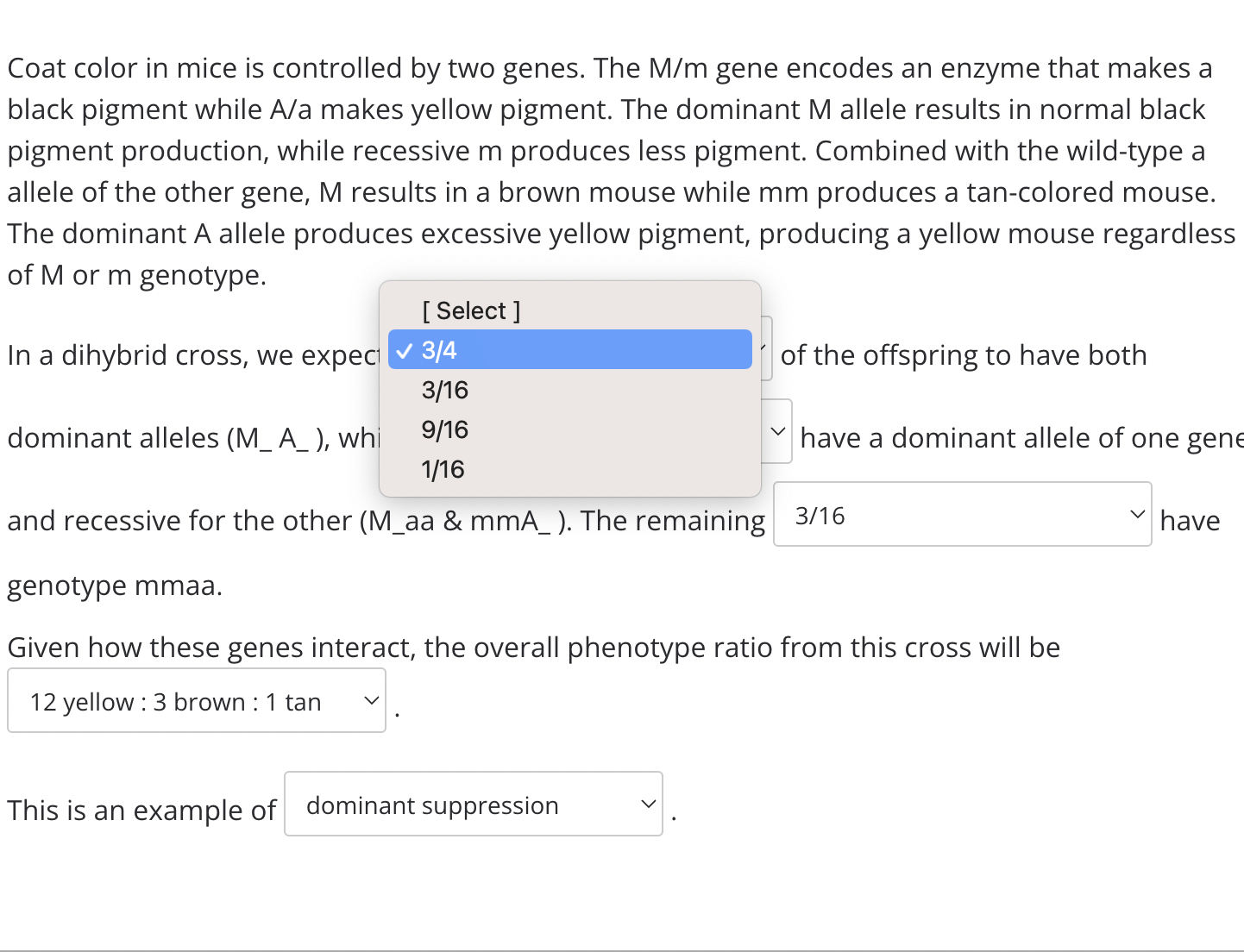This screenshot has width=1244, height=952.
Task: Click the chevron arrow on the 3/16 dropdown
Action: (x=1137, y=515)
